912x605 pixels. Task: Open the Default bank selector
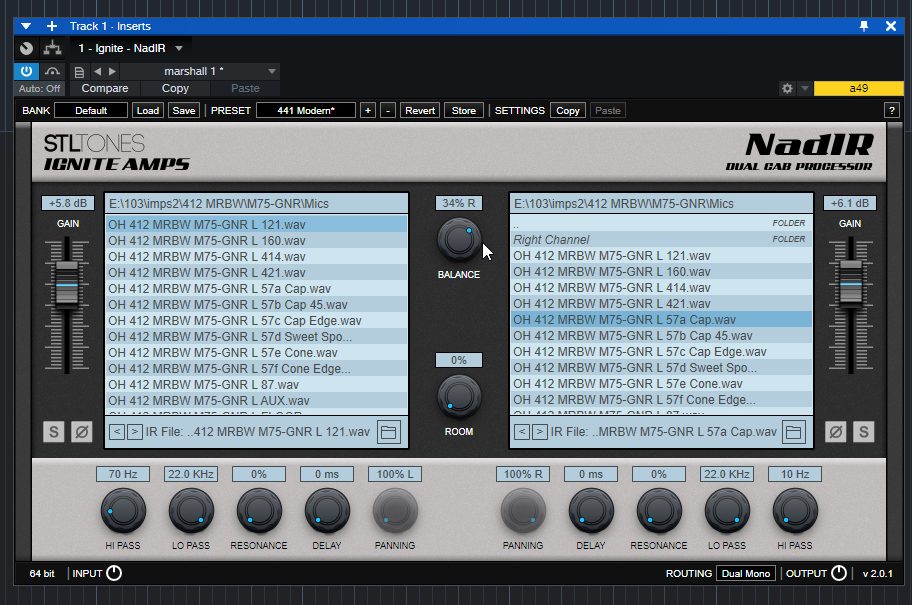(x=91, y=111)
